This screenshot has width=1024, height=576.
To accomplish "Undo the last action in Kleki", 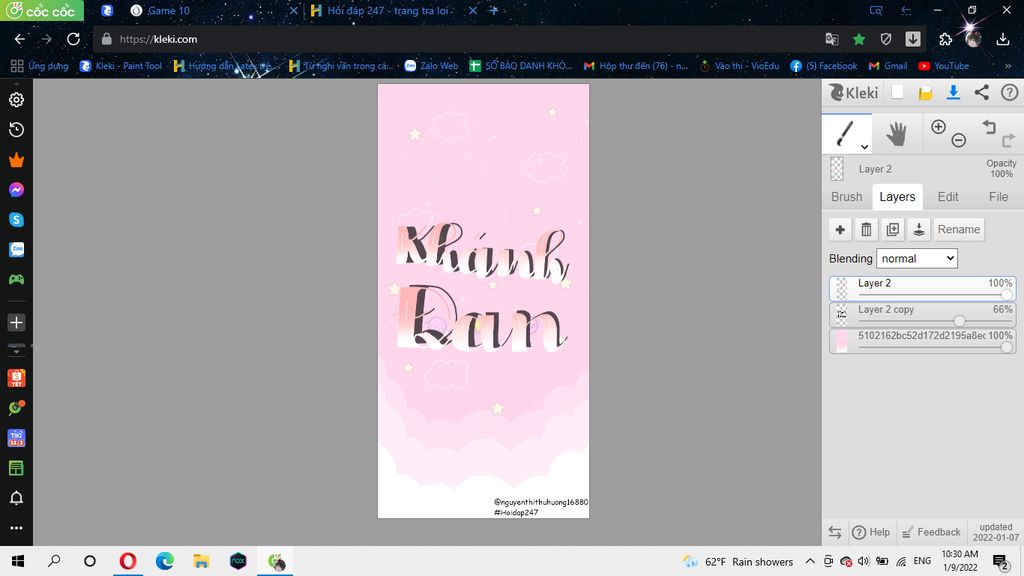I will pos(989,126).
